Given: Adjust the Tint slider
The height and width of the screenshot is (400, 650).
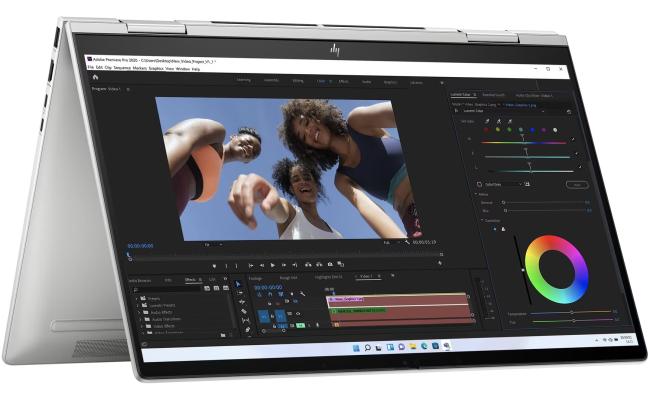Looking at the screenshot, I should click(573, 320).
